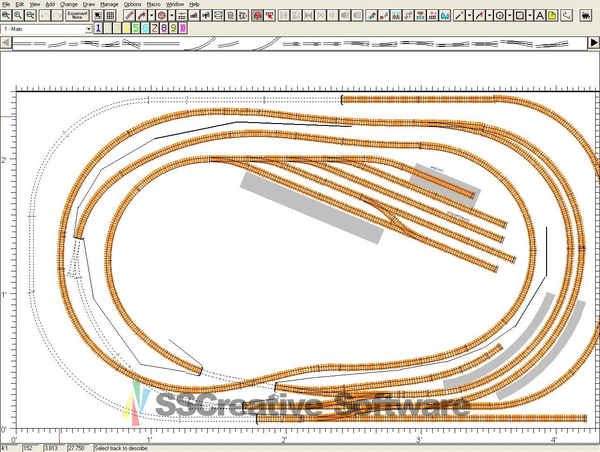
Task: Open the File menu
Action: coord(6,4)
